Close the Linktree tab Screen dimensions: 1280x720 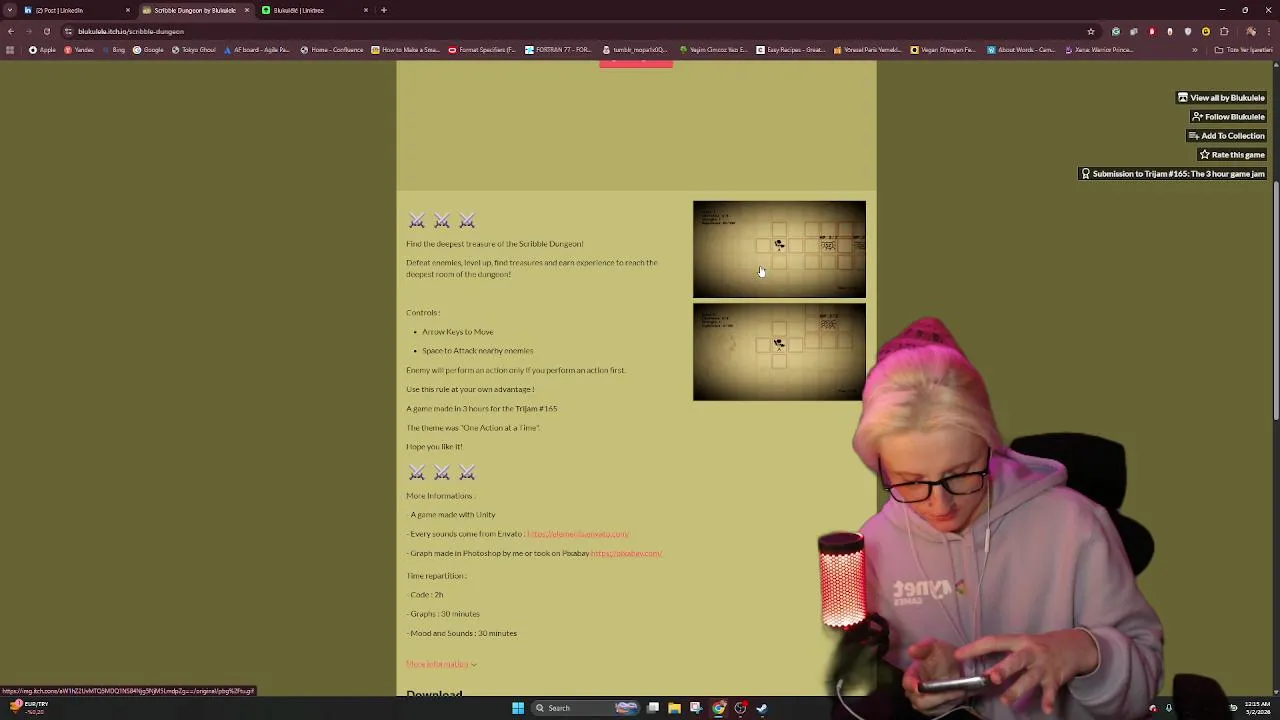[x=365, y=10]
